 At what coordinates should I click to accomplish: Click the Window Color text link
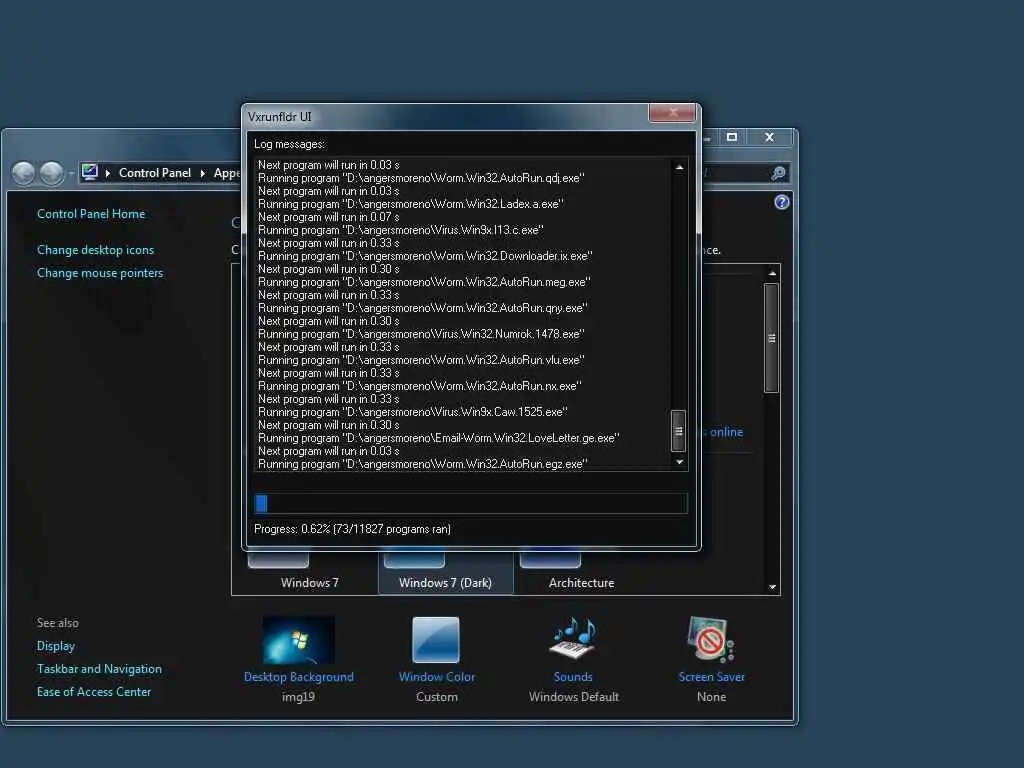point(437,677)
